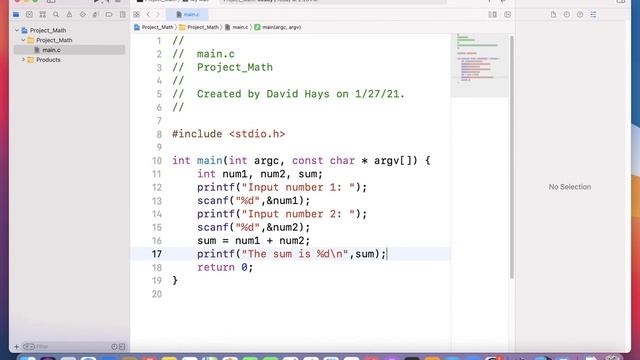640x360 pixels.
Task: Select the Products folder row
Action: click(x=69, y=60)
